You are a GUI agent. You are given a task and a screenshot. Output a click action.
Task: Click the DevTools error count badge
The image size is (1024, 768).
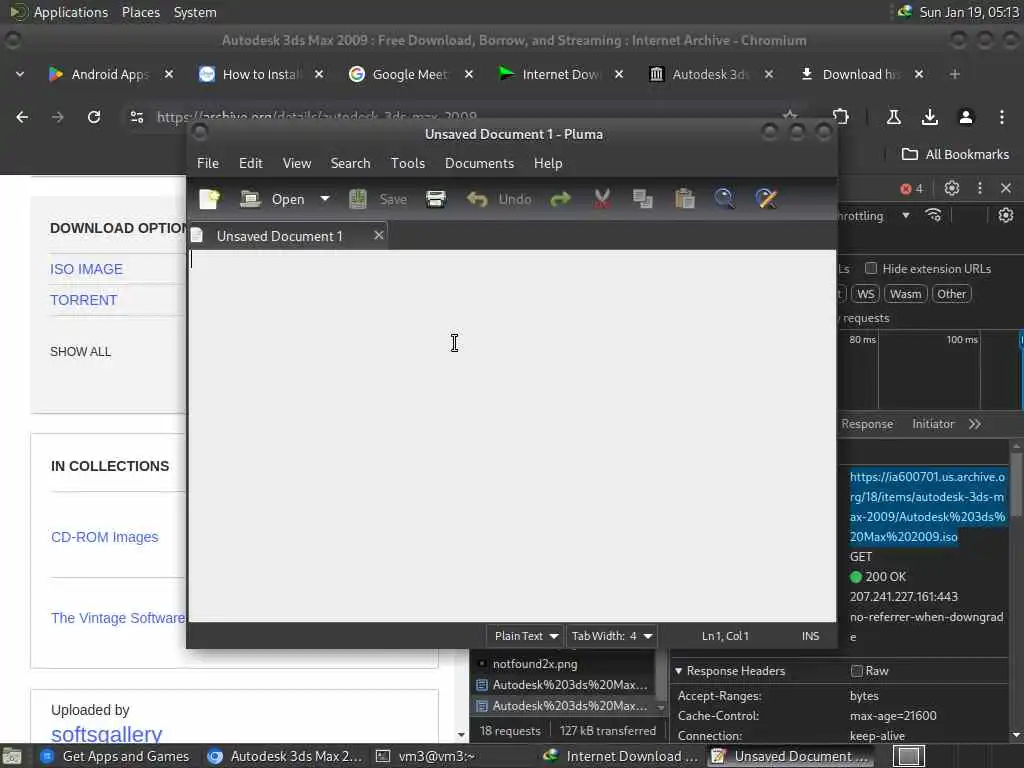(x=912, y=189)
